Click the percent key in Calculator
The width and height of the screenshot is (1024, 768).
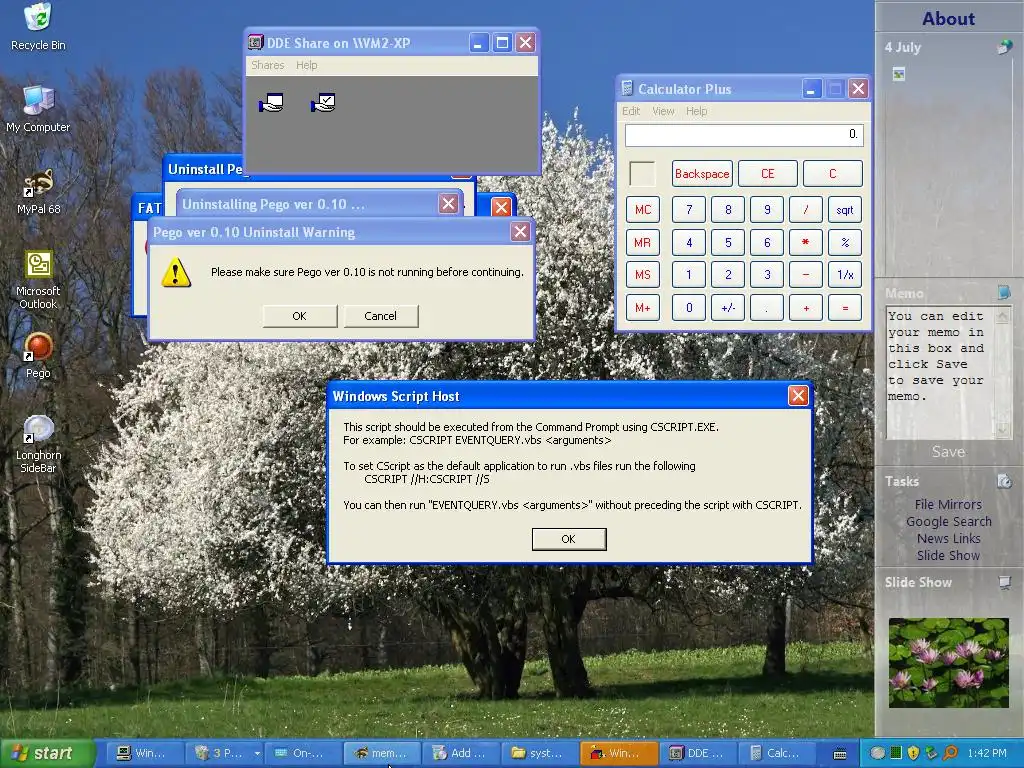845,242
